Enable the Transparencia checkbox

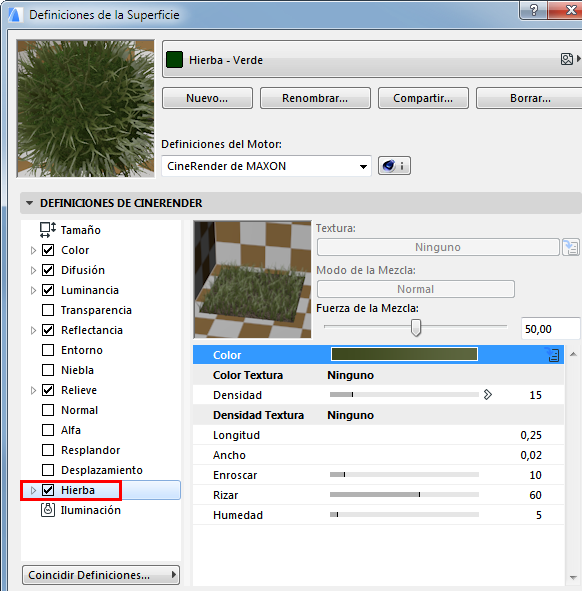pos(48,310)
